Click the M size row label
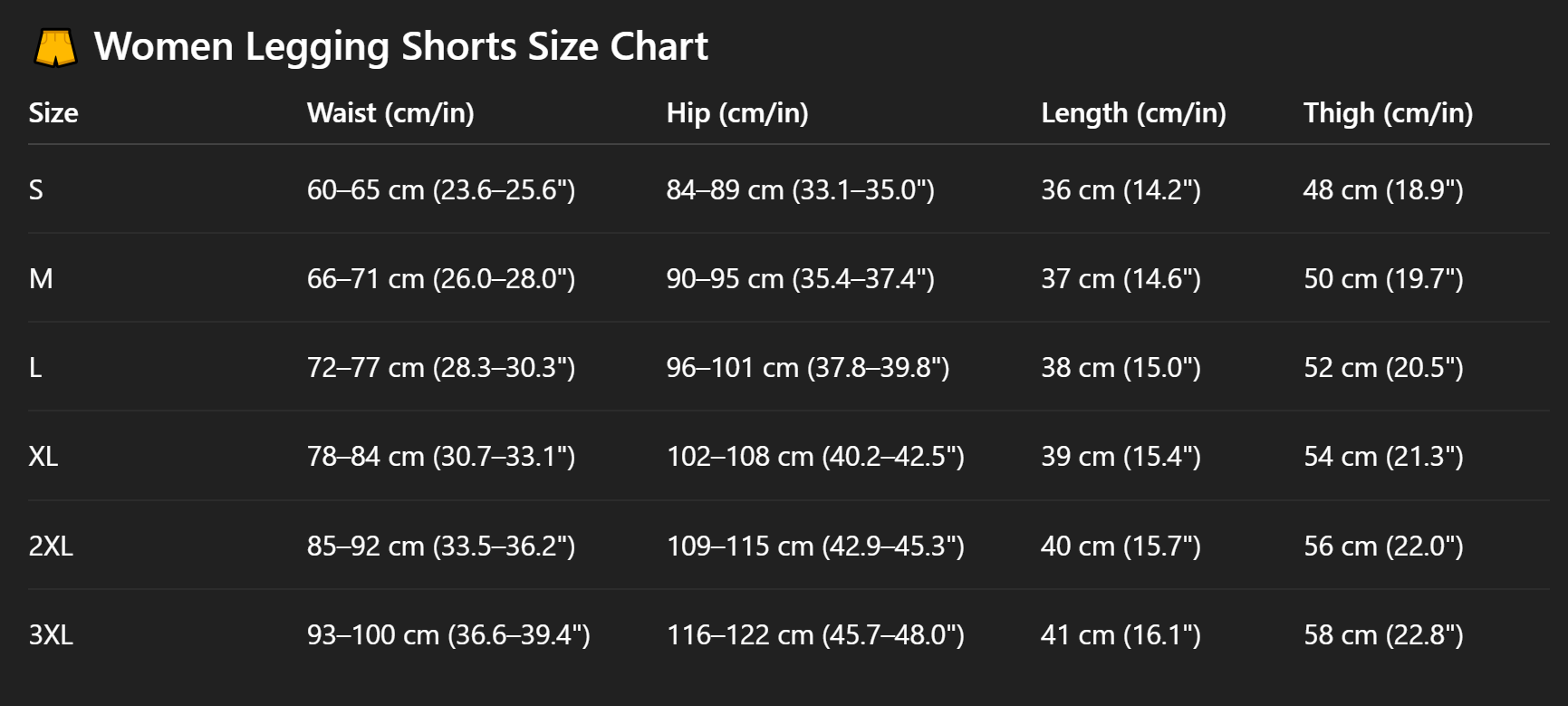 (x=41, y=278)
